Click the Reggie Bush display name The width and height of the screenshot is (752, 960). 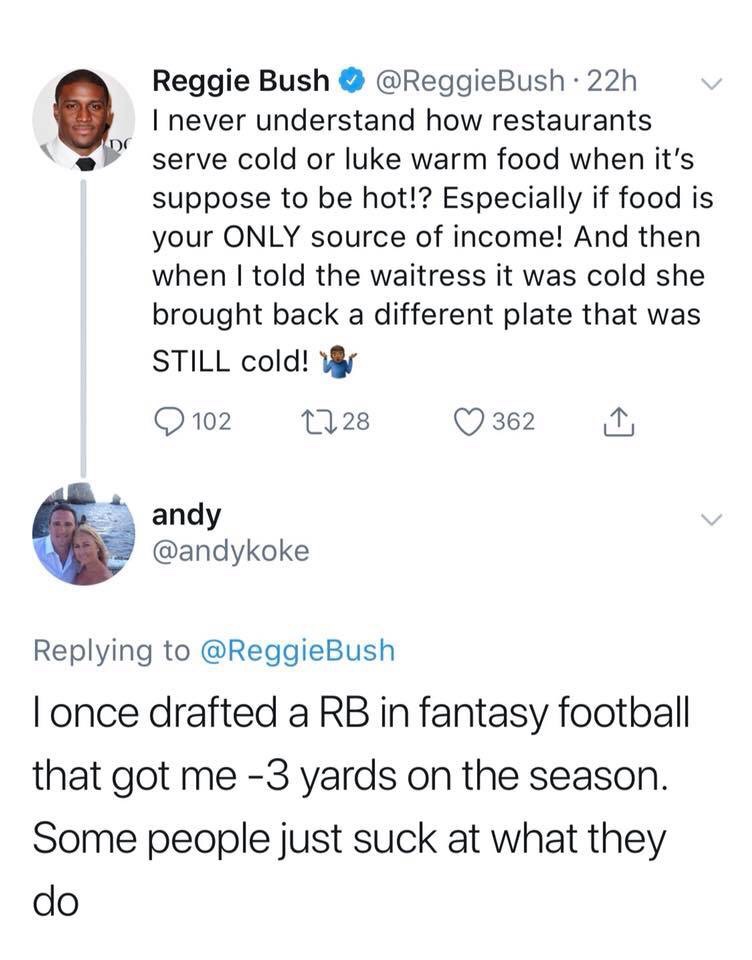tap(241, 79)
